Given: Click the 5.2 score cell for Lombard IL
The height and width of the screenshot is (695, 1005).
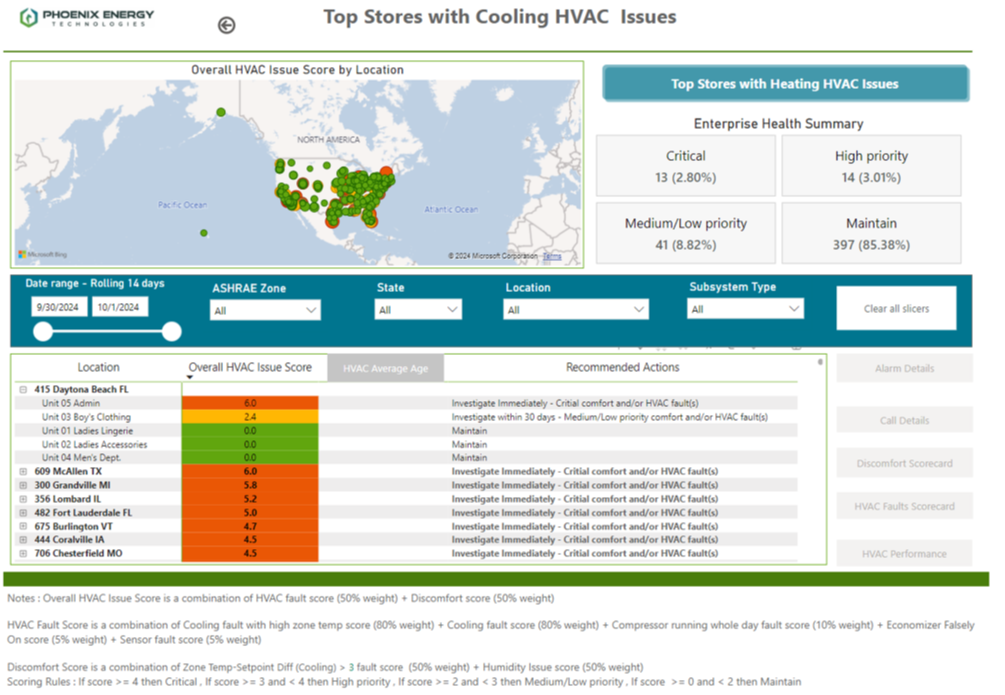Looking at the screenshot, I should click(x=250, y=499).
